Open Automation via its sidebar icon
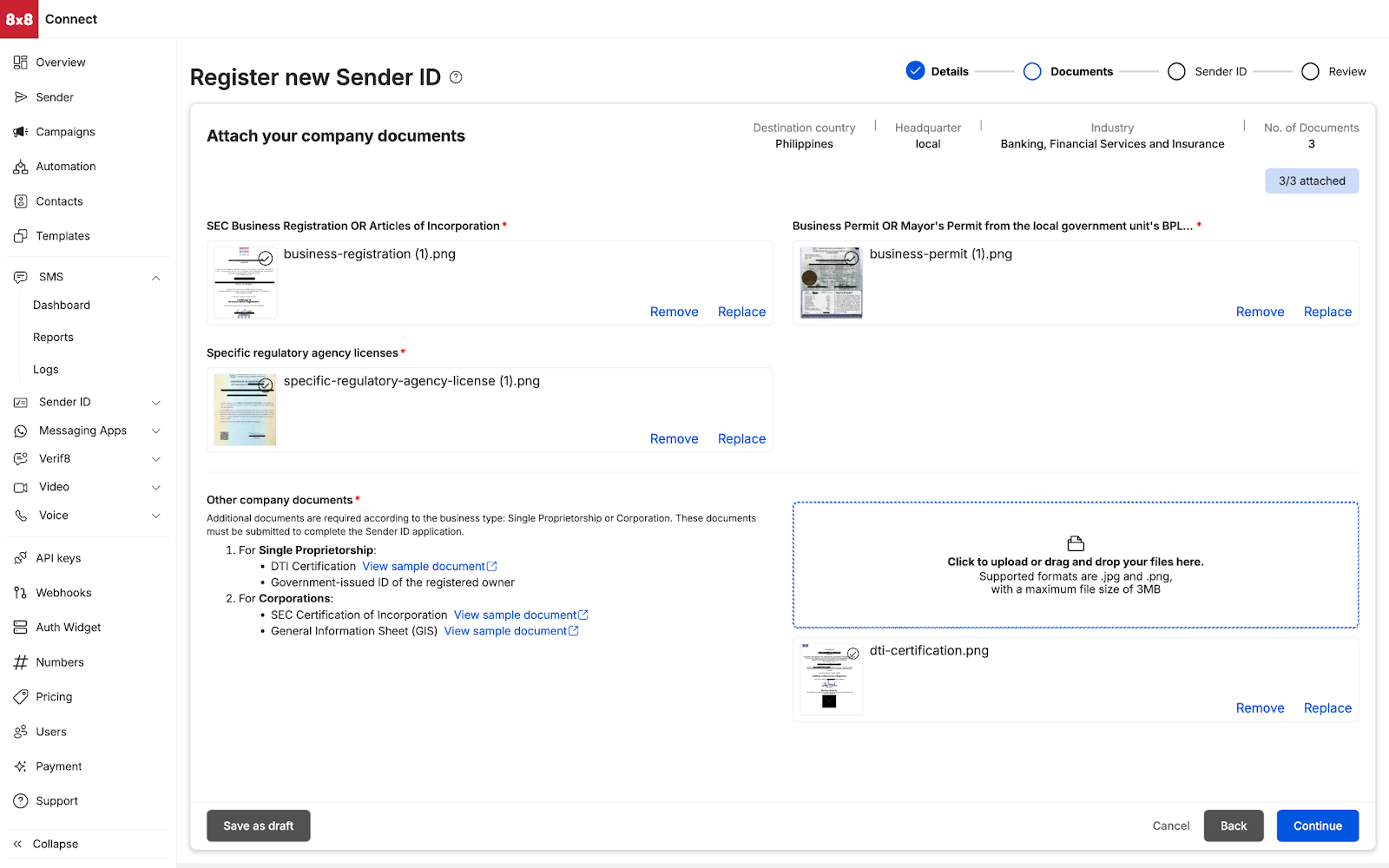Image resolution: width=1389 pixels, height=868 pixels. (21, 167)
